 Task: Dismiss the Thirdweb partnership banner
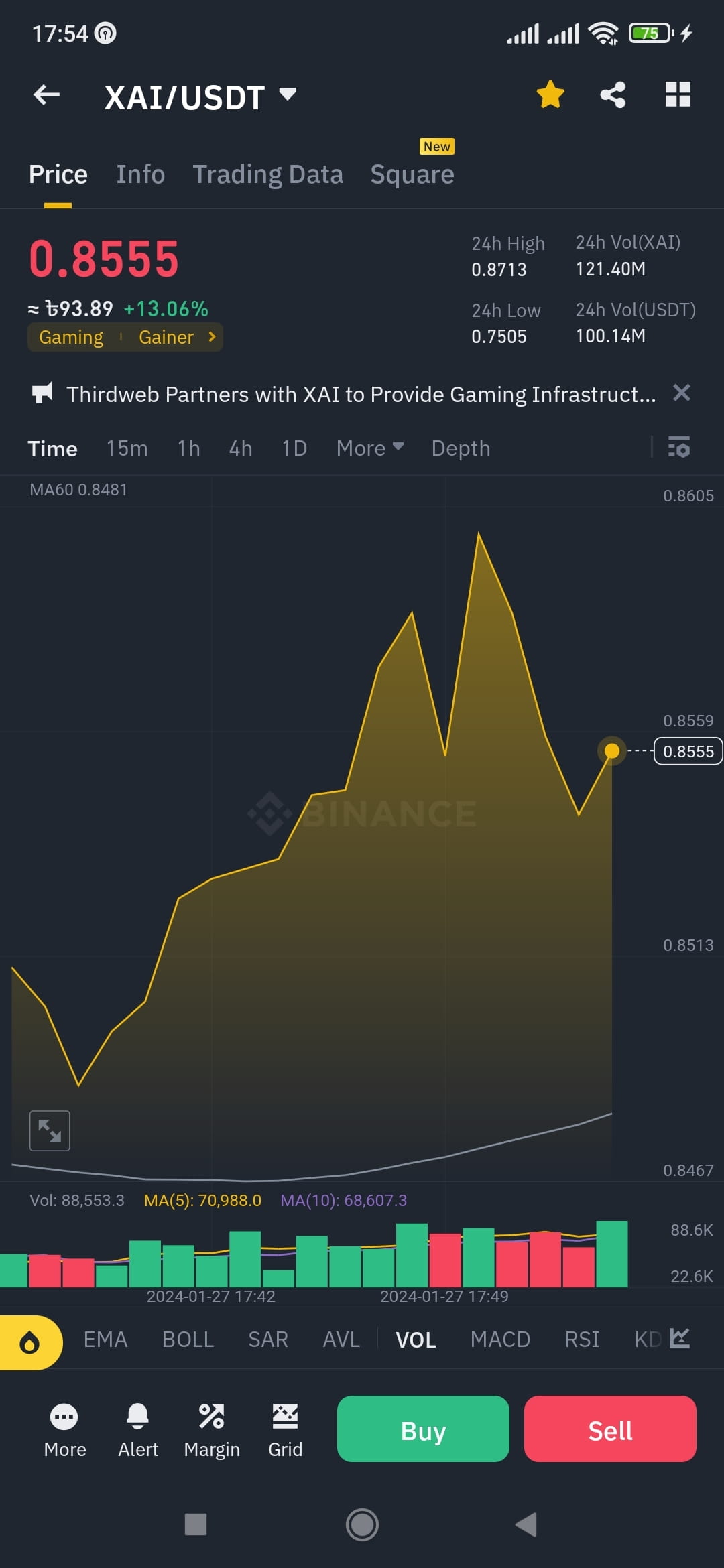682,393
